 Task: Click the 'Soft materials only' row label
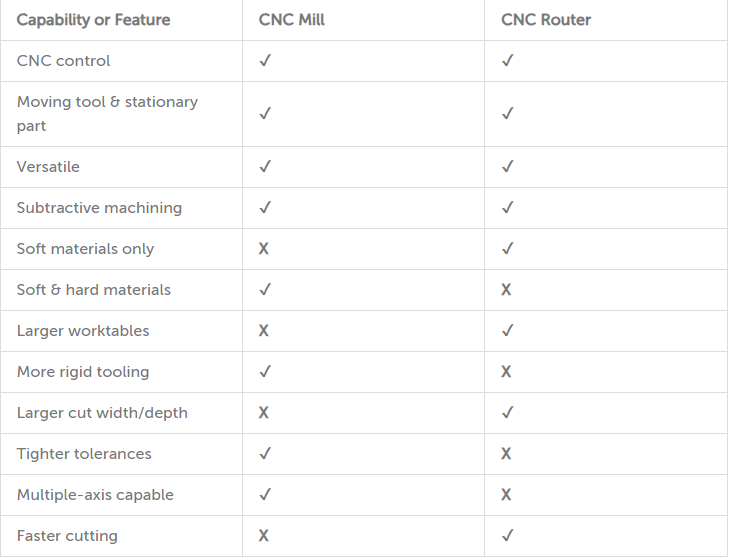[x=85, y=249]
